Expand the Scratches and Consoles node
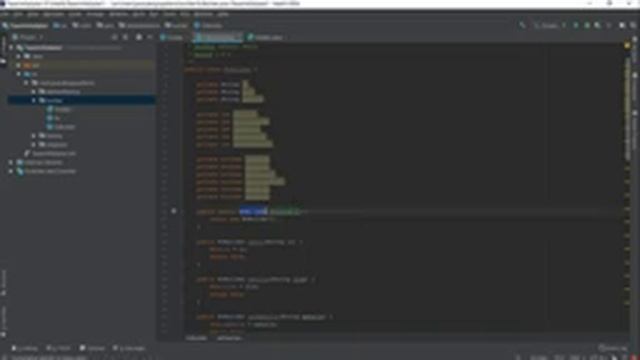 point(11,171)
